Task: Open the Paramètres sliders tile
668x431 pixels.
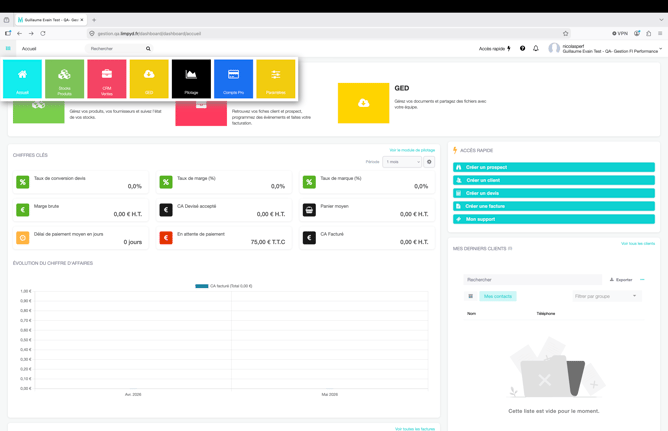Action: [276, 79]
